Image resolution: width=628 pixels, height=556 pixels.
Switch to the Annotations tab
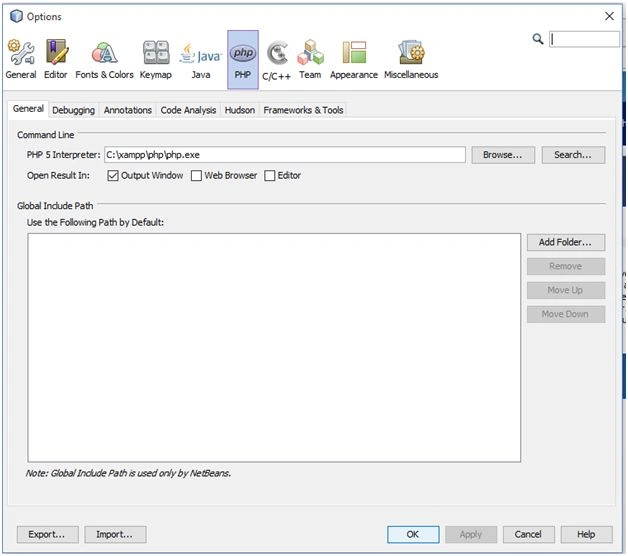point(128,110)
